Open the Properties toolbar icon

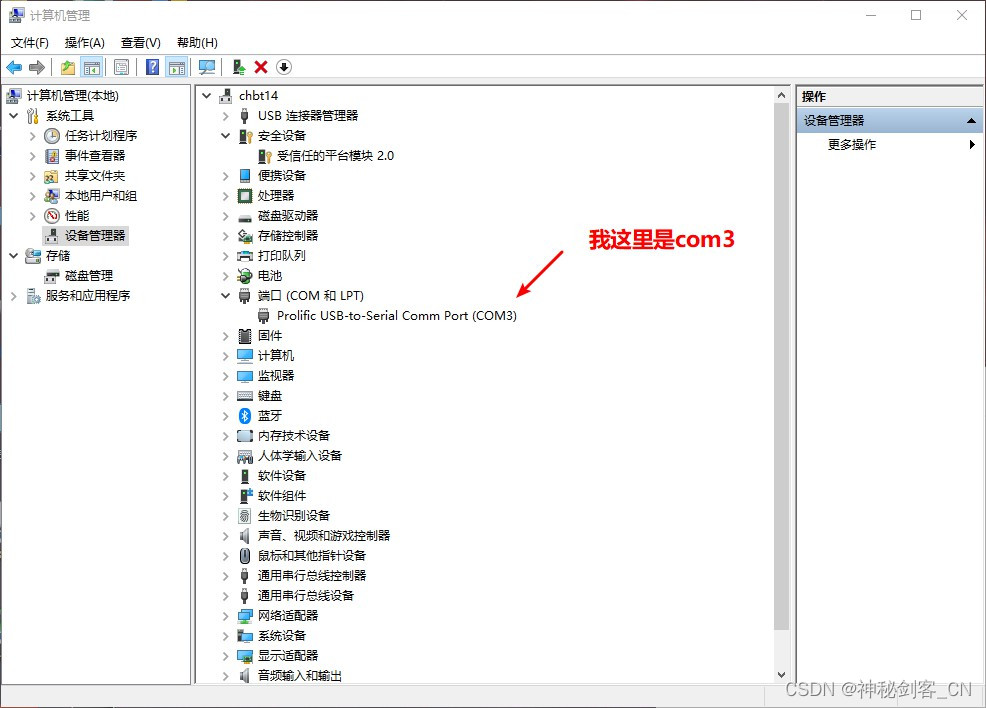point(121,67)
